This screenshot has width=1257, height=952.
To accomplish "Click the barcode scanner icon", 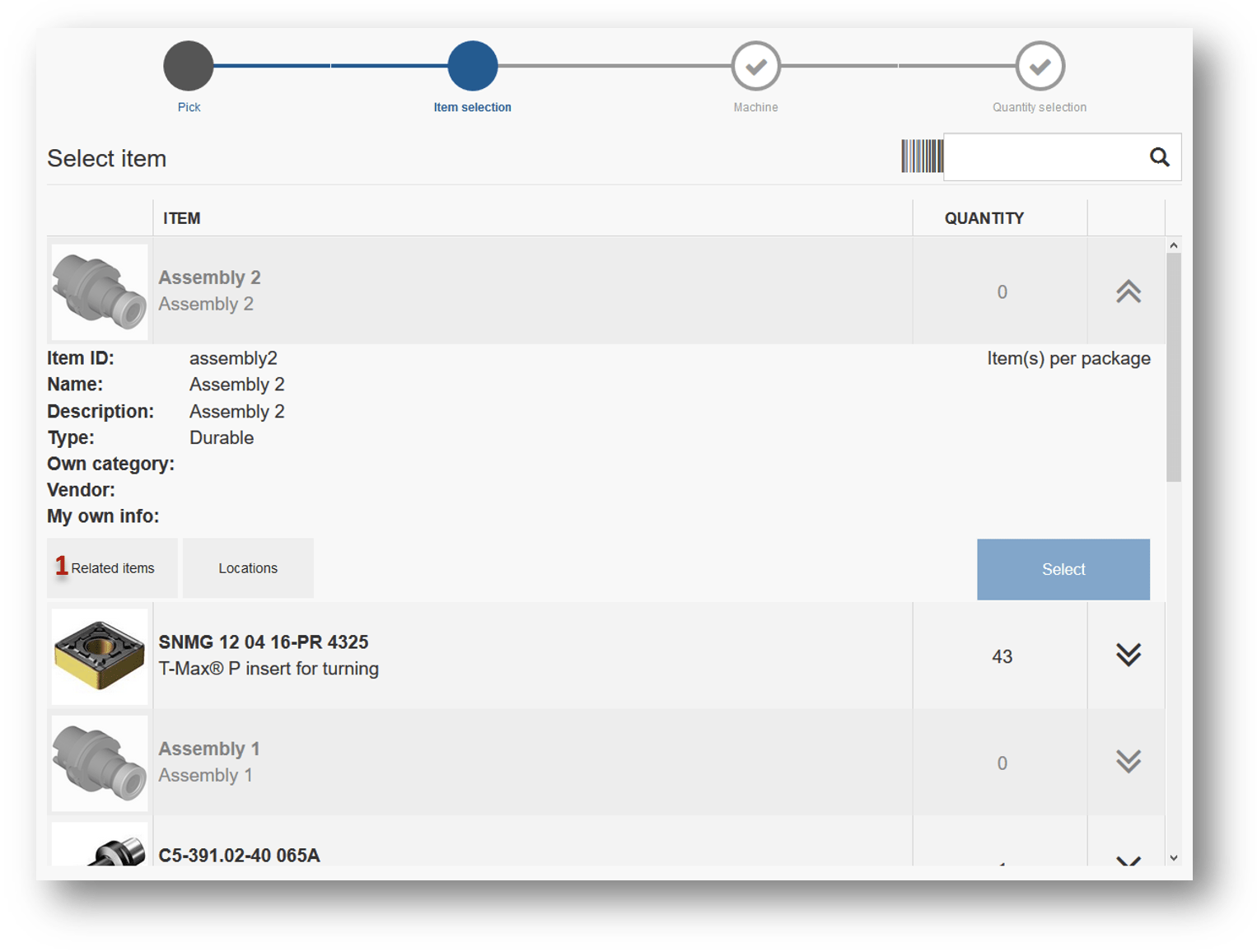I will coord(922,156).
